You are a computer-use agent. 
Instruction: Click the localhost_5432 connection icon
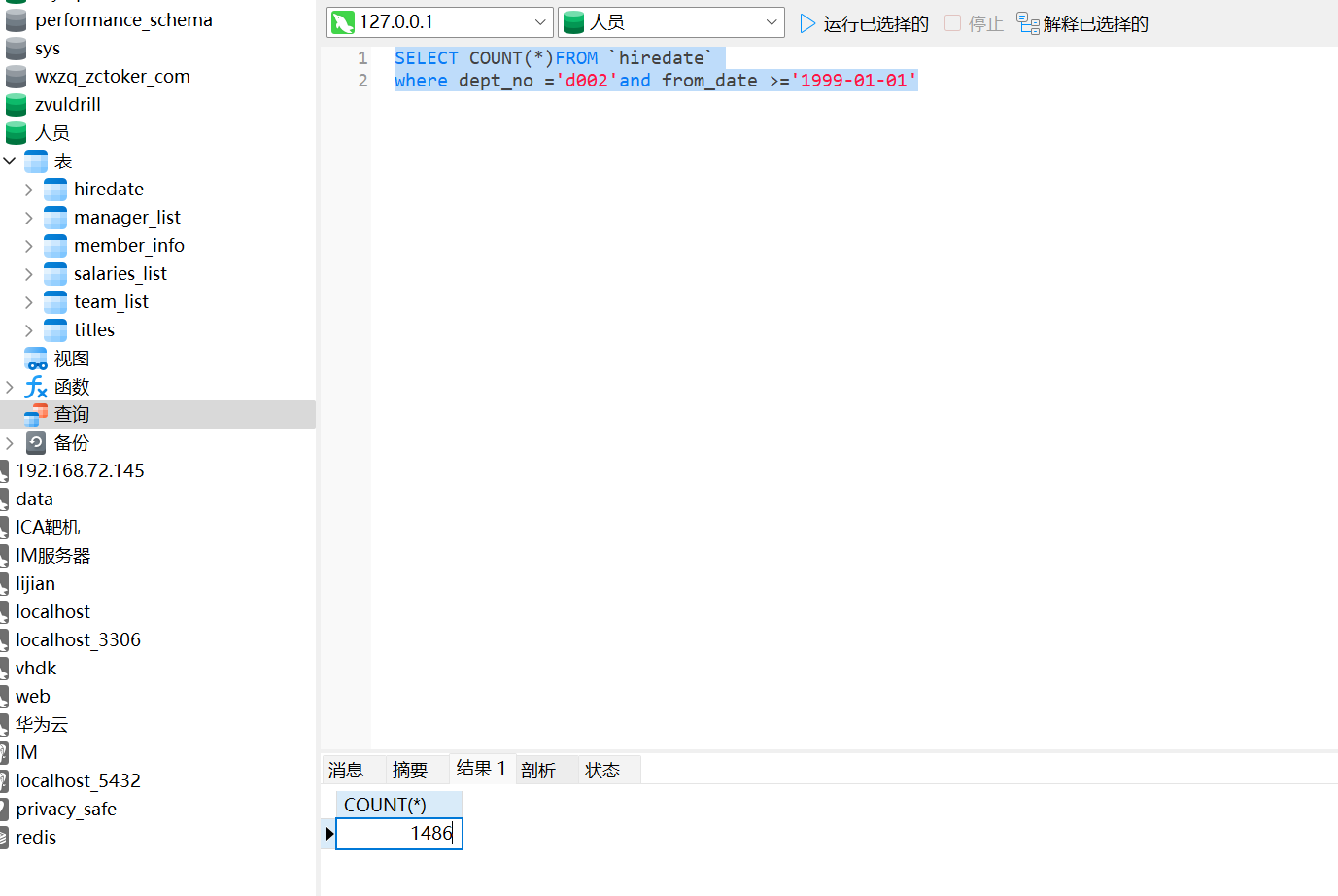coord(5,781)
